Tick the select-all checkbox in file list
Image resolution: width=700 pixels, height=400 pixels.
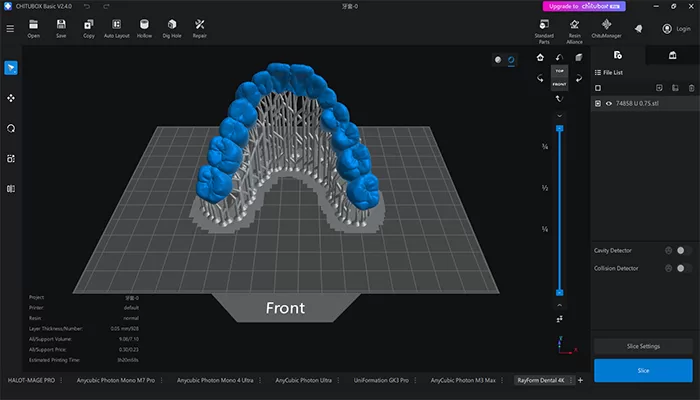click(x=598, y=88)
